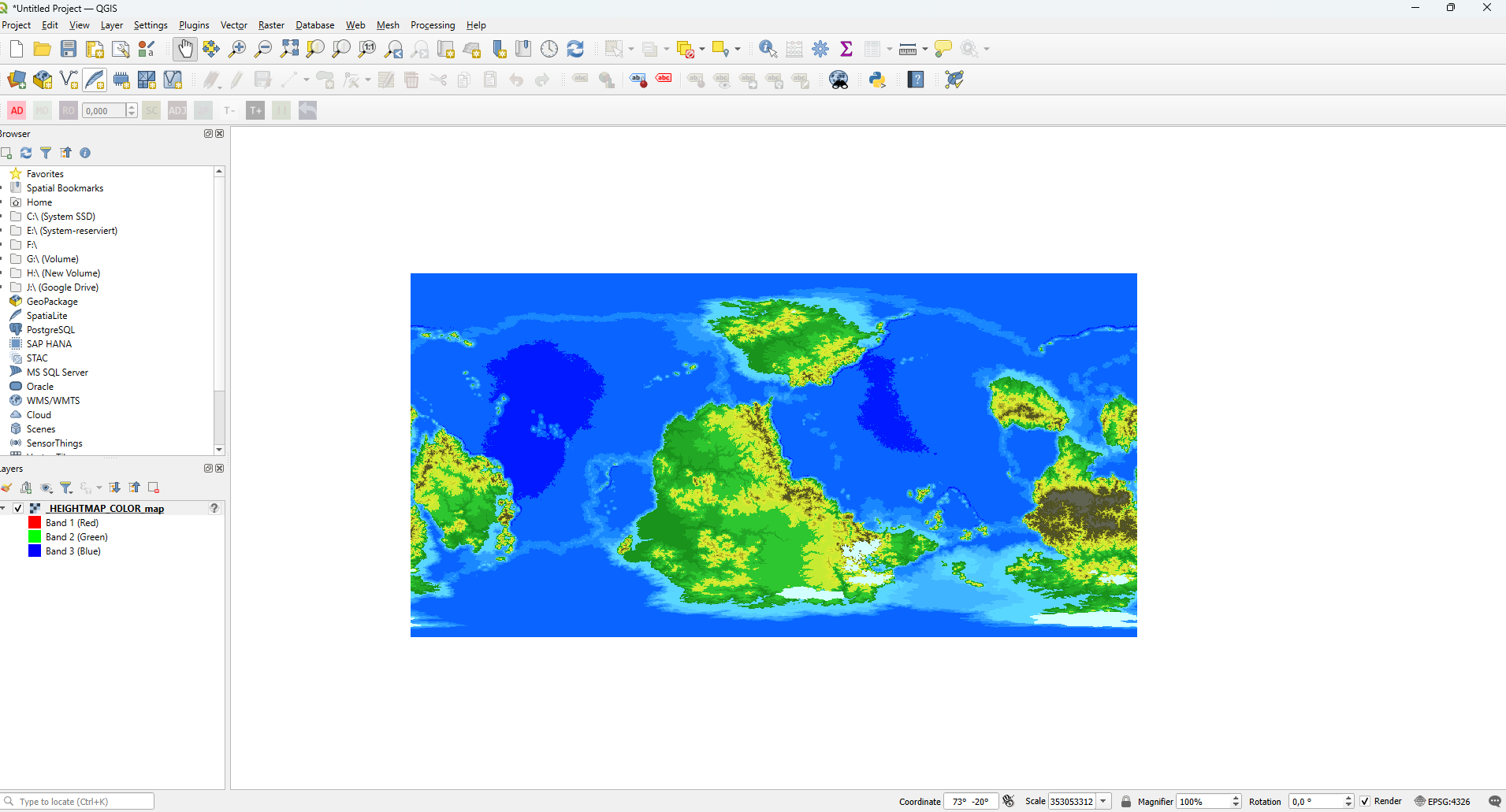
Task: Click the Band 1 (Red) color swatch
Action: pos(35,523)
